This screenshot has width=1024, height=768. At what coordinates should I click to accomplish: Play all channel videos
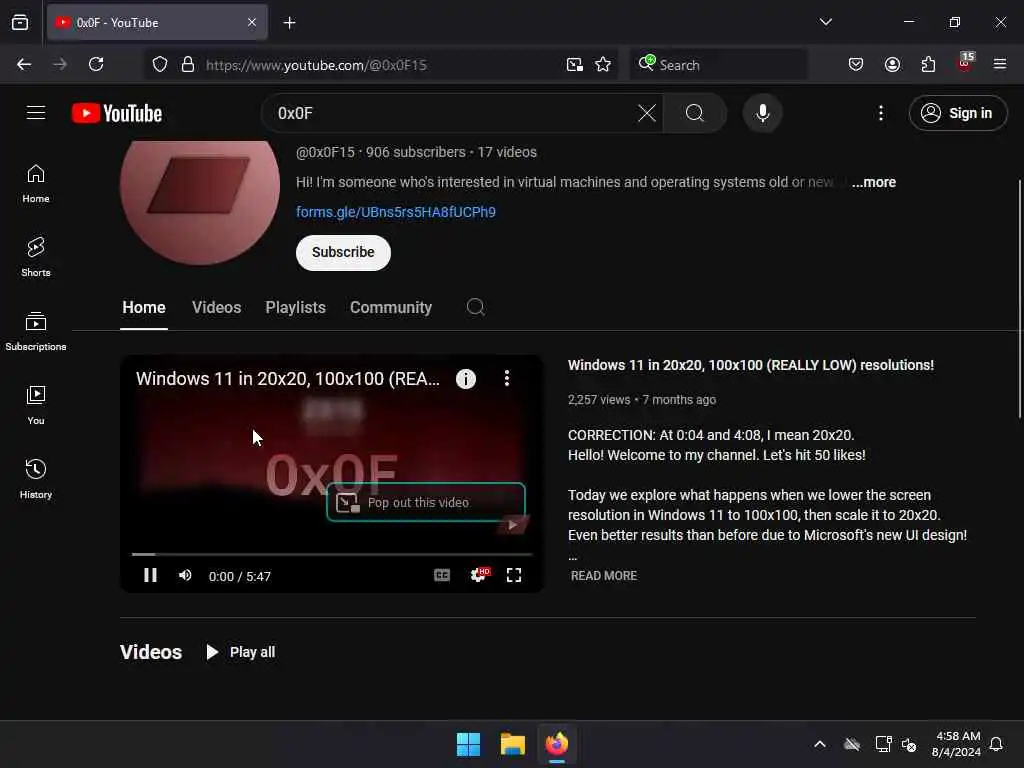pos(240,652)
